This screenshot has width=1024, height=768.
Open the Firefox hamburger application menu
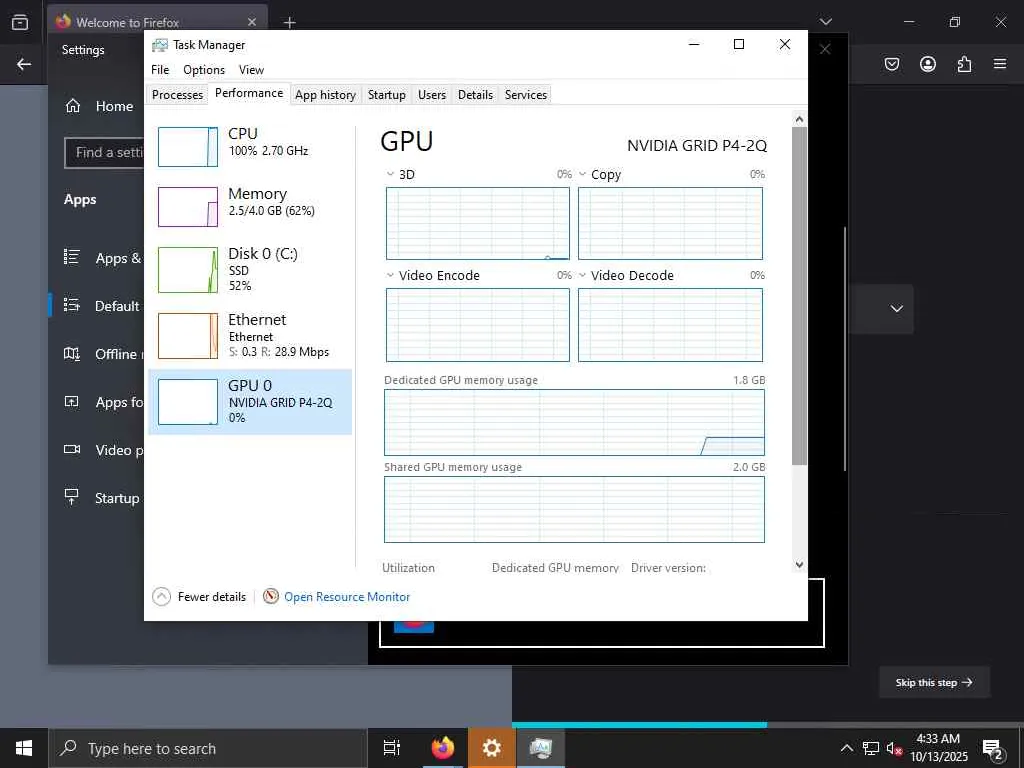pyautogui.click(x=1000, y=64)
